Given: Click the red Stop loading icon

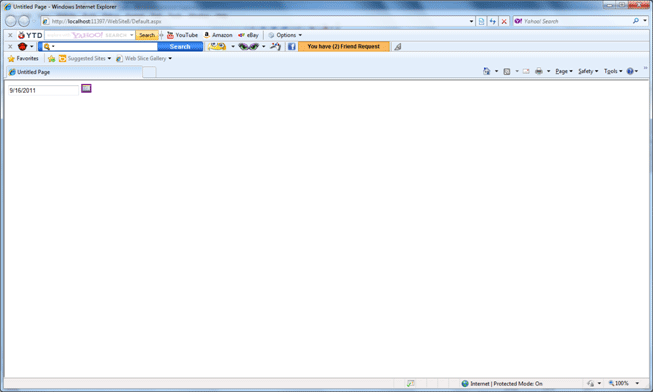Looking at the screenshot, I should tap(504, 21).
